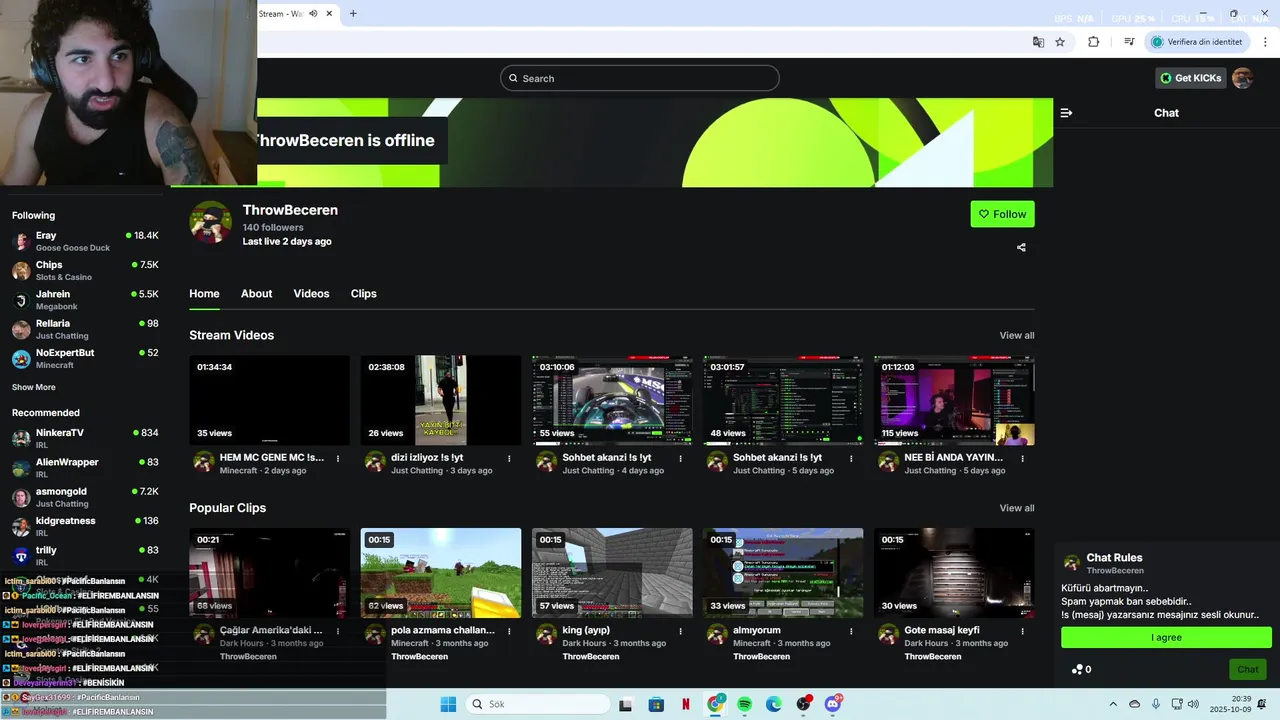Open Discord from the taskbar
1280x720 pixels.
click(833, 704)
